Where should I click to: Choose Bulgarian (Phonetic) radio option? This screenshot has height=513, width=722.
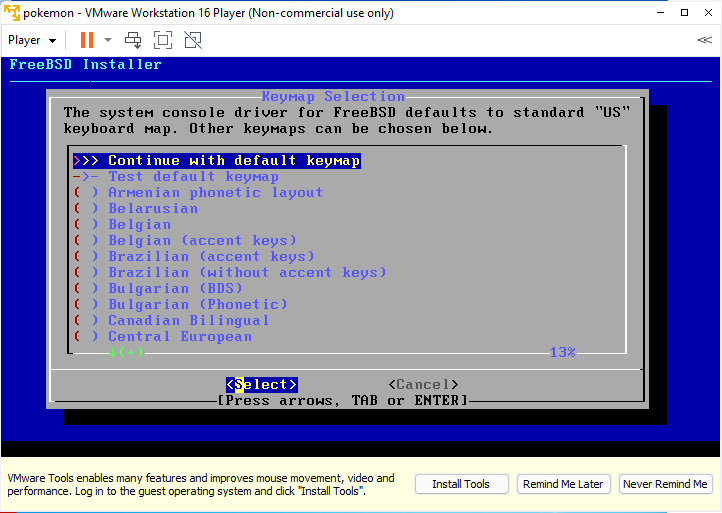pos(180,304)
